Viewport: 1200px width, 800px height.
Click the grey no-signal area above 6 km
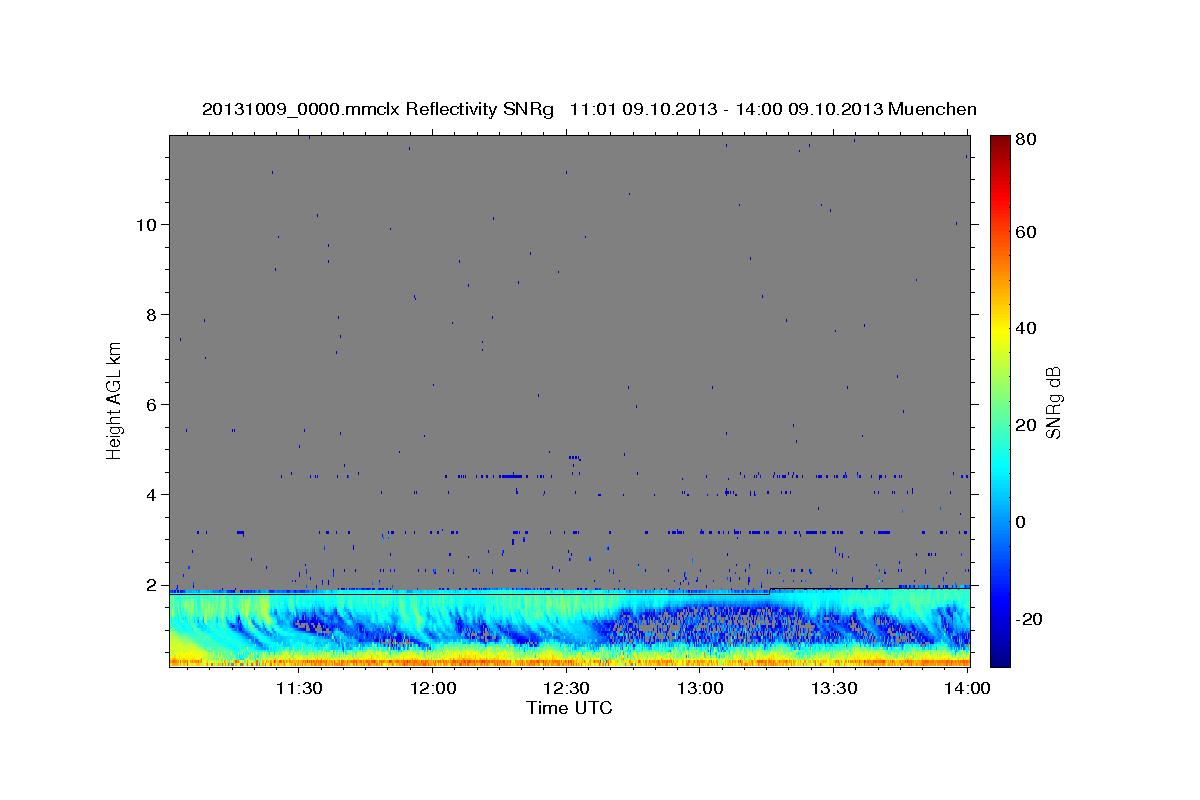[x=569, y=270]
